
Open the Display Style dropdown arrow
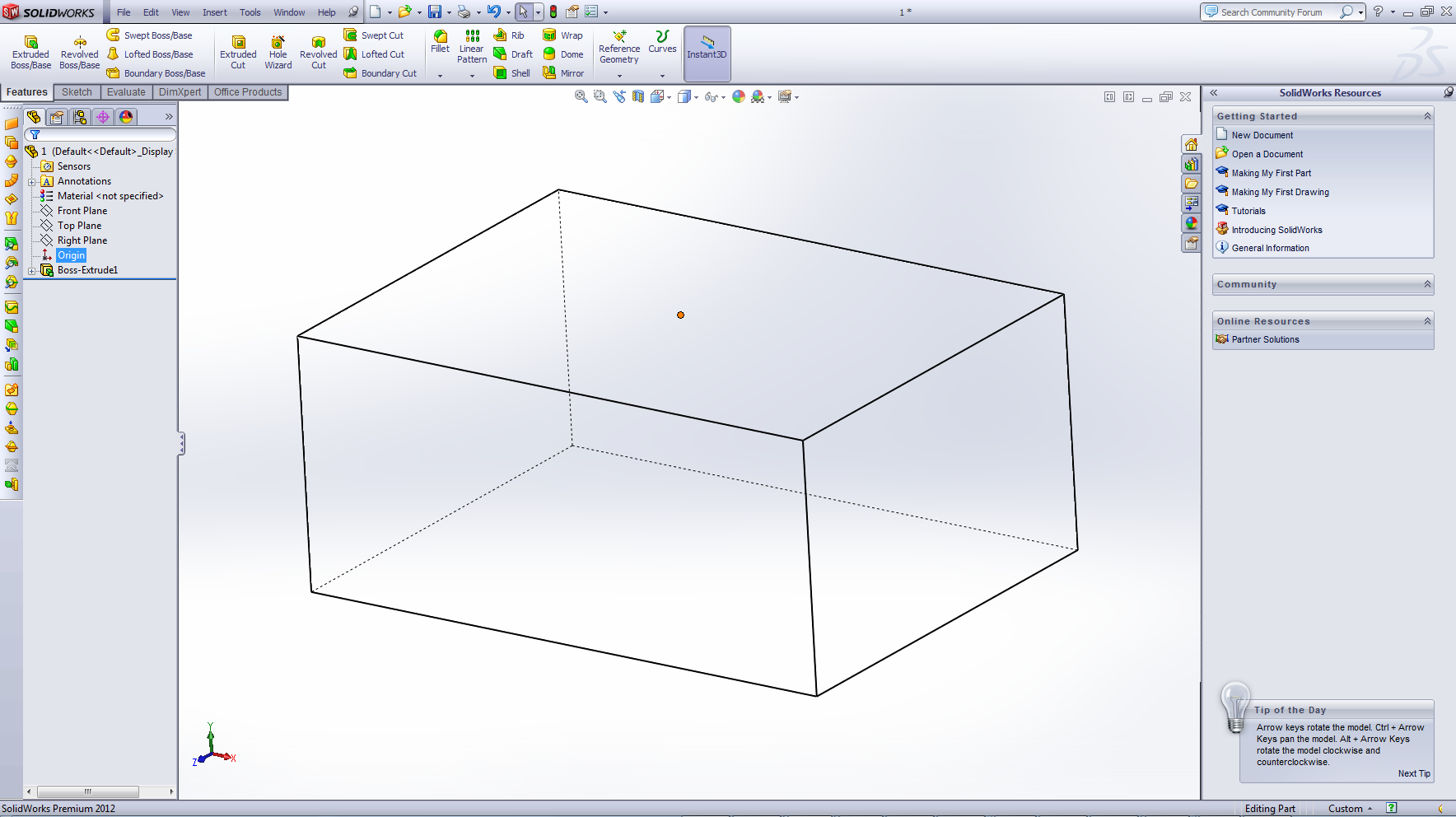point(696,96)
